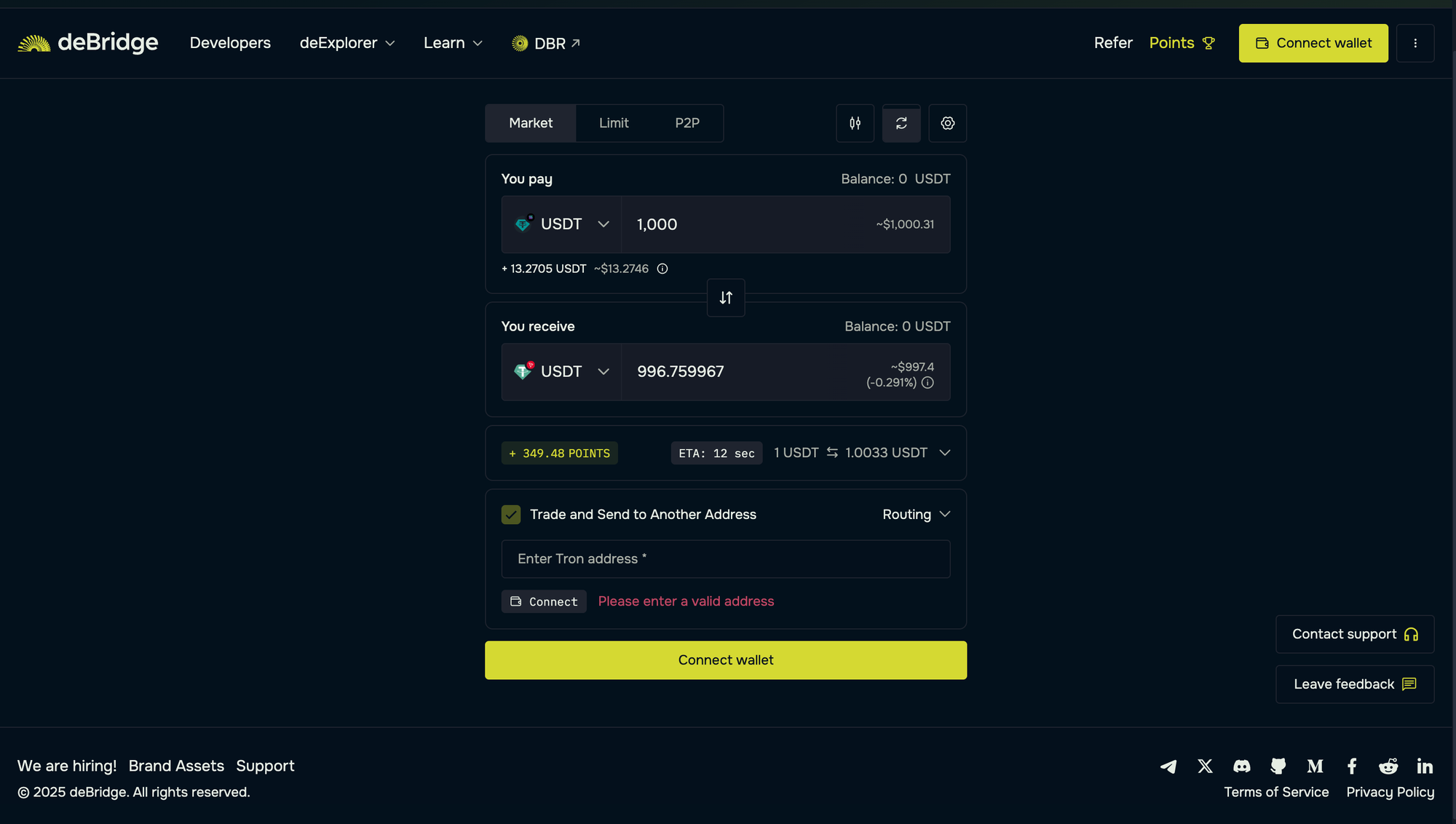Click the swap tokens direction arrows icon
The image size is (1456, 824).
pos(726,298)
